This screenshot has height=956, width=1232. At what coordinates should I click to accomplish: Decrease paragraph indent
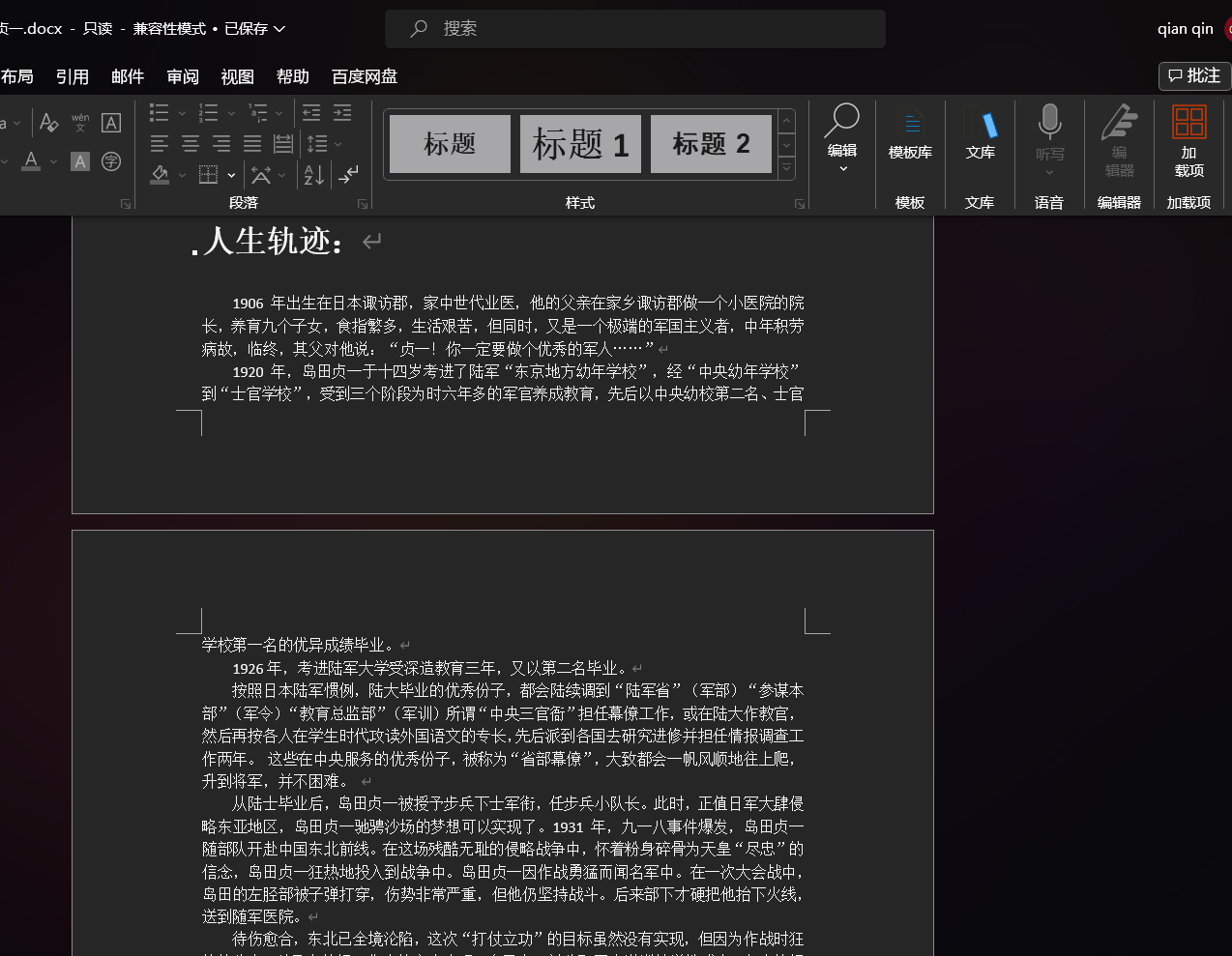[311, 113]
